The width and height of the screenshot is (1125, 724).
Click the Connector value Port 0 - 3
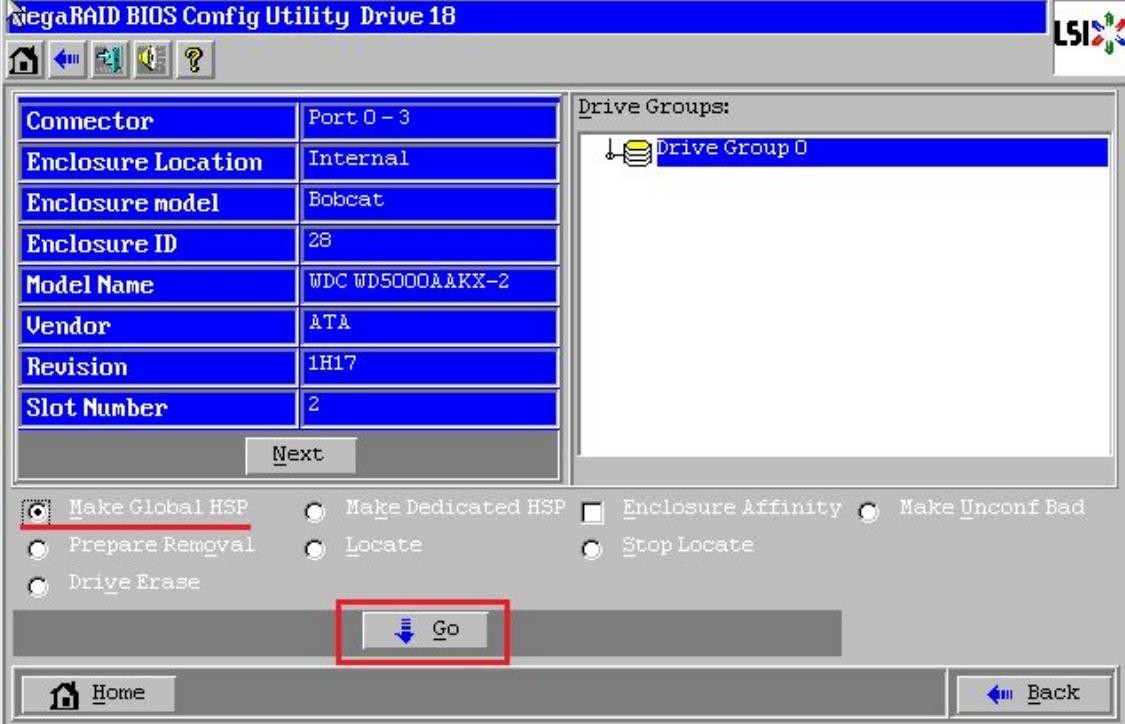pyautogui.click(x=429, y=121)
